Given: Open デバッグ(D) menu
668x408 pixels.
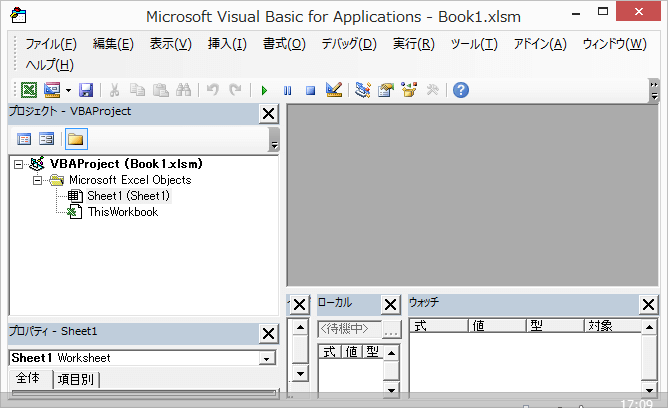Looking at the screenshot, I should (x=349, y=44).
